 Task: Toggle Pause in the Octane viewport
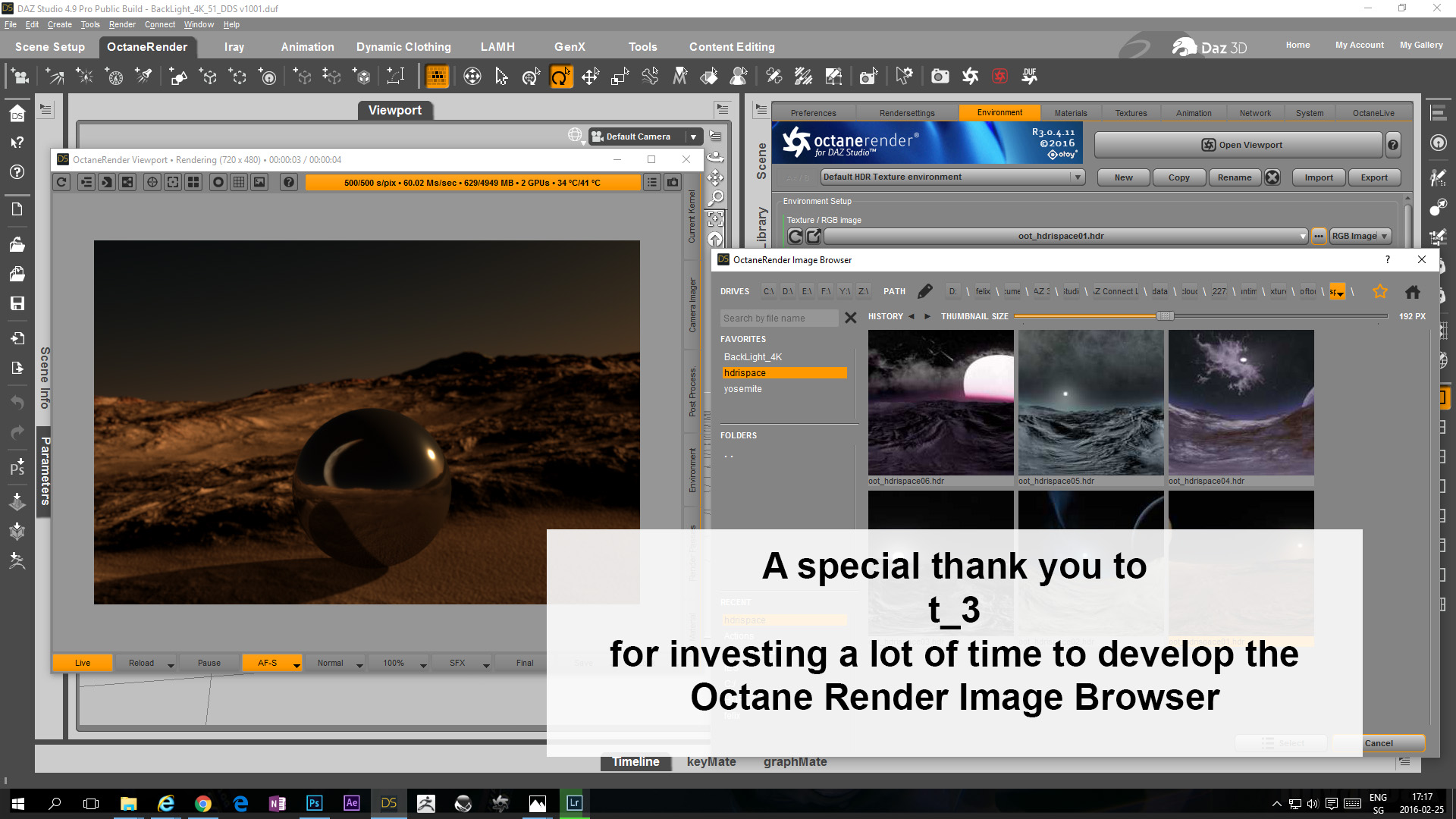pyautogui.click(x=209, y=663)
